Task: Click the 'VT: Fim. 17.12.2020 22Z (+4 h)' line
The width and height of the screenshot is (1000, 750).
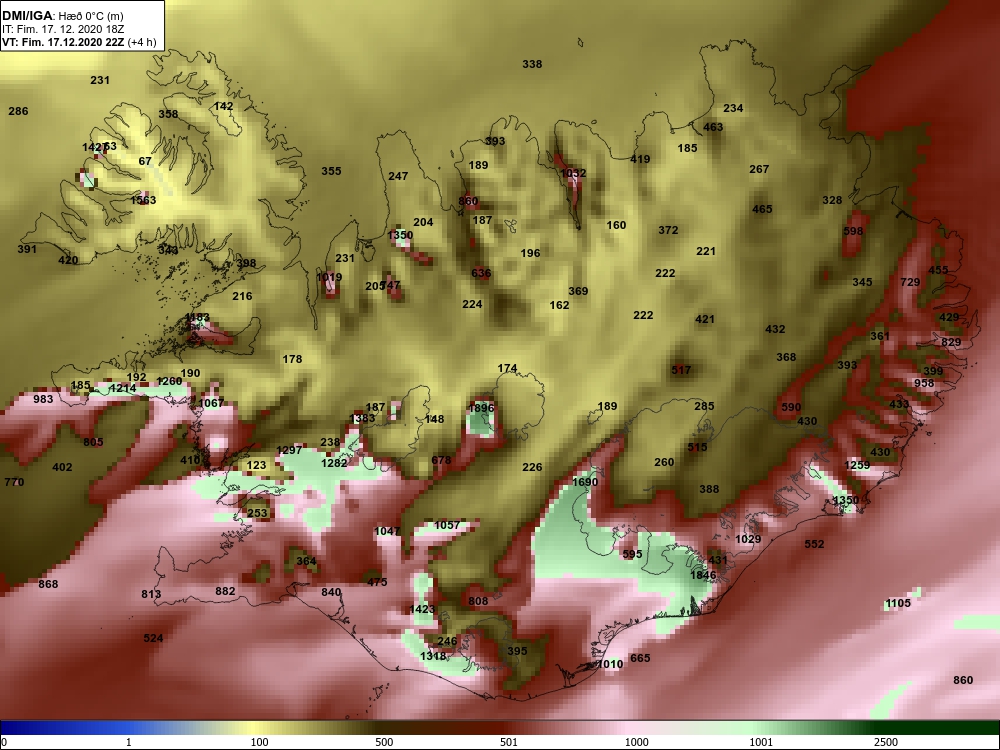Action: tap(79, 42)
